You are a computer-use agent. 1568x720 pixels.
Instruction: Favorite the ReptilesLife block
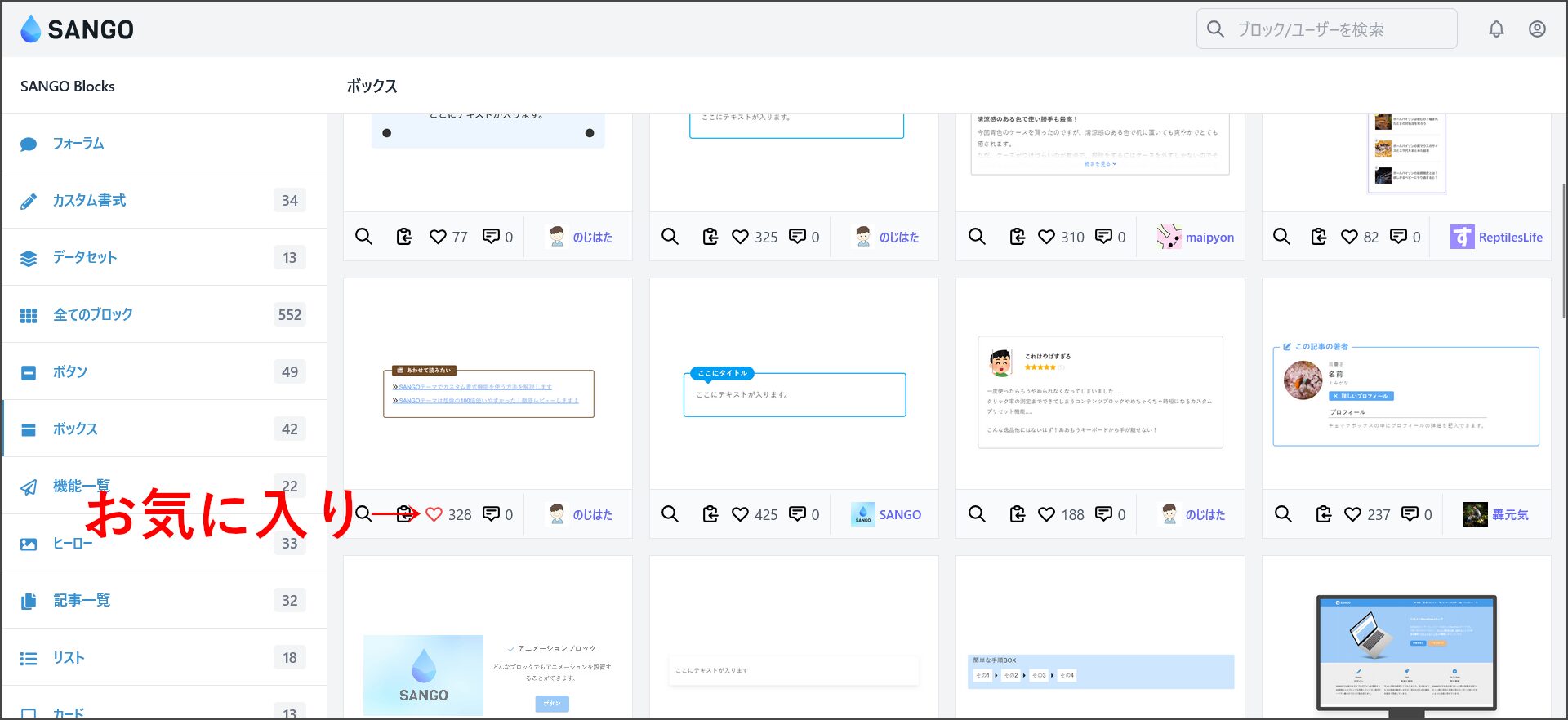(1349, 237)
